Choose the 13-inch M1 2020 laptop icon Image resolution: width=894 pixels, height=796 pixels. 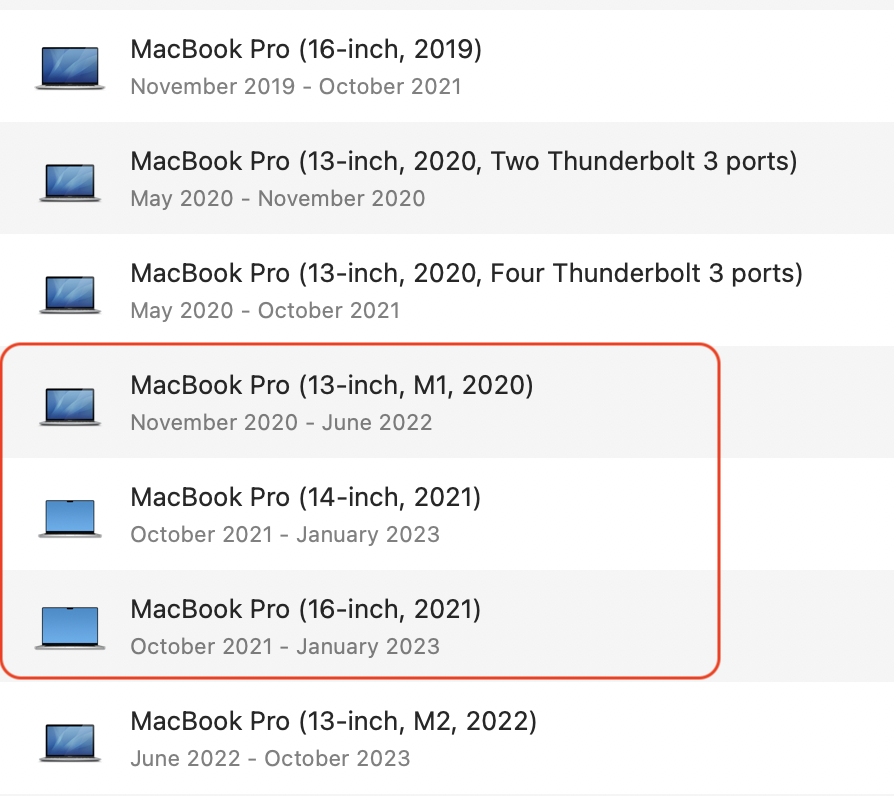click(70, 407)
